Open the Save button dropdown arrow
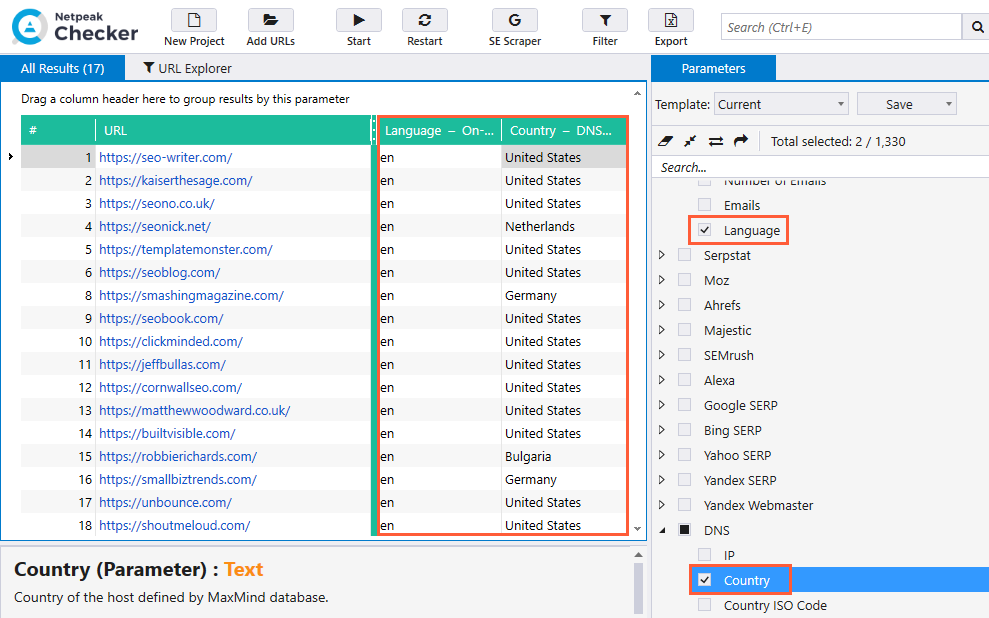The width and height of the screenshot is (989, 618). [x=949, y=104]
